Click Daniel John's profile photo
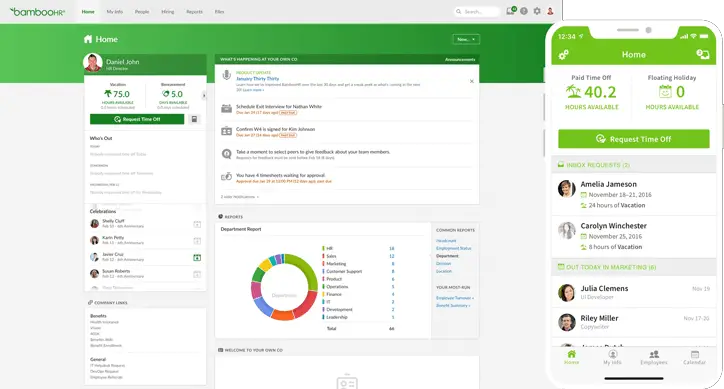The width and height of the screenshot is (724, 389). click(x=93, y=63)
